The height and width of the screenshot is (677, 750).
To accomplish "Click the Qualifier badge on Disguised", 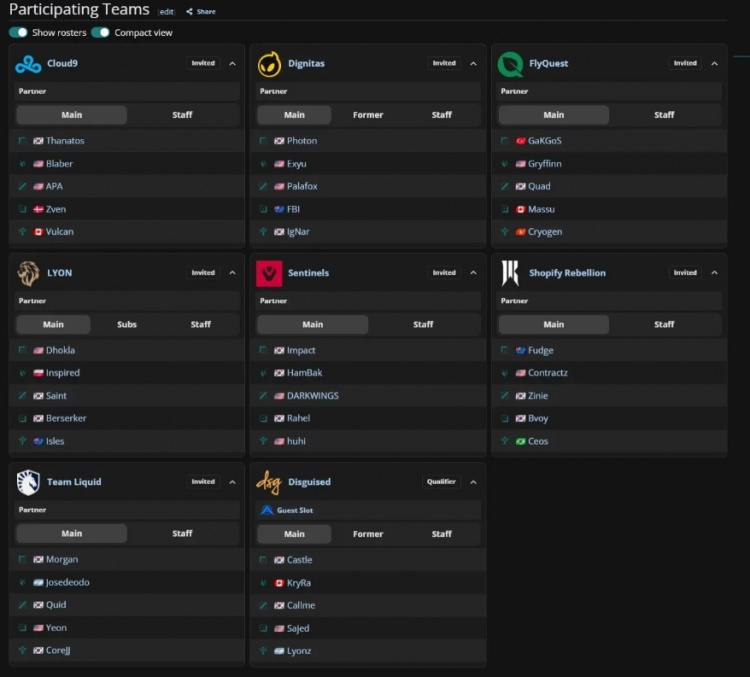I will 441,482.
